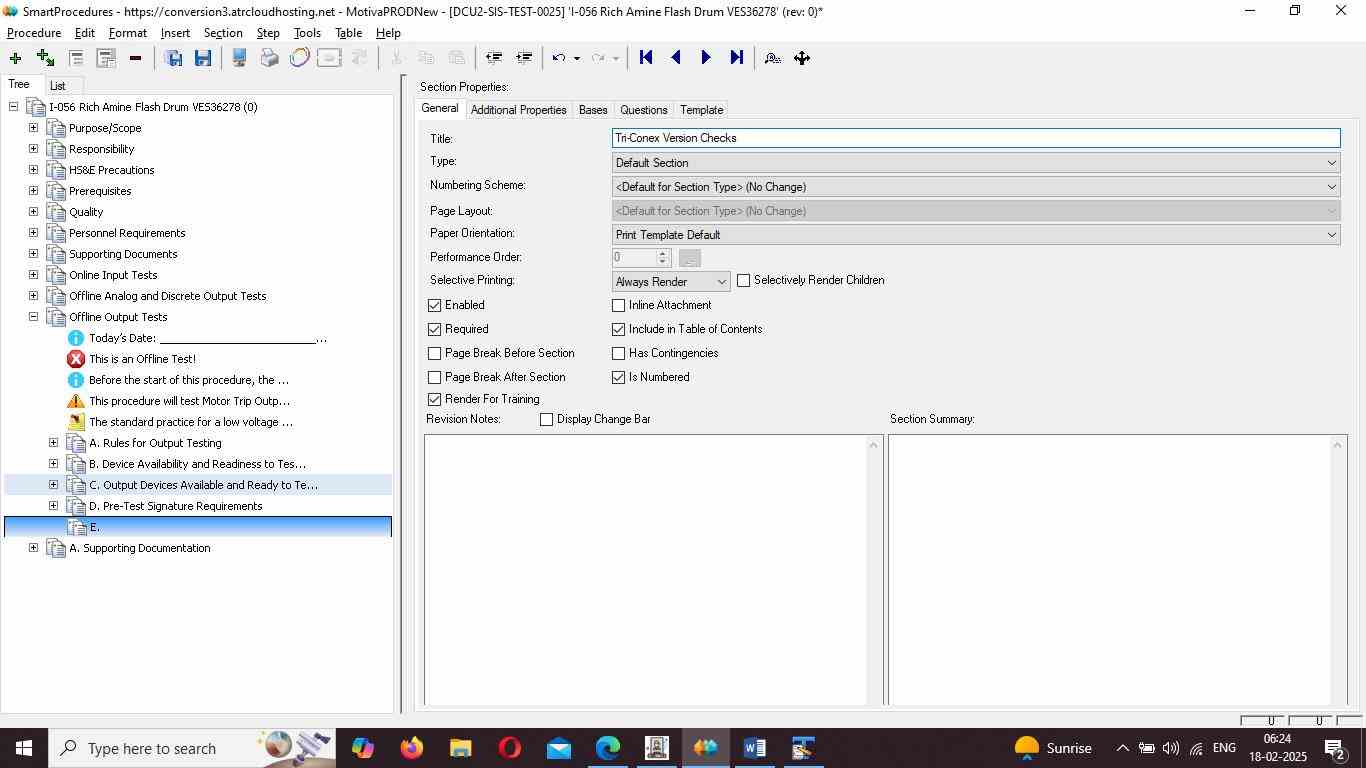
Task: Click the Section Summary text area
Action: 1110,570
